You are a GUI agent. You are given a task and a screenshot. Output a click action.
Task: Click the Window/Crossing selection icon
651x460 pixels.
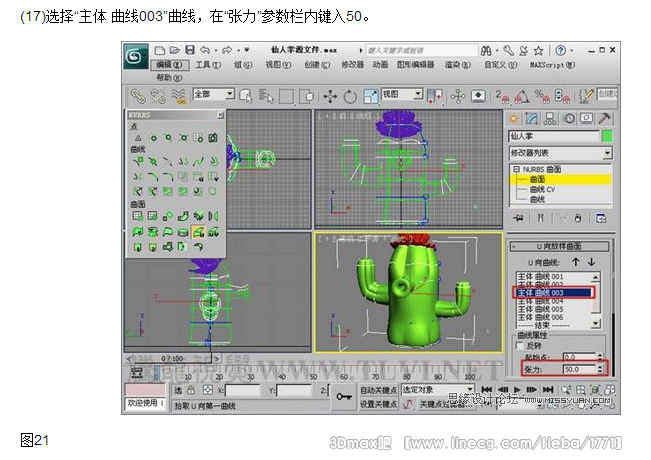click(307, 96)
